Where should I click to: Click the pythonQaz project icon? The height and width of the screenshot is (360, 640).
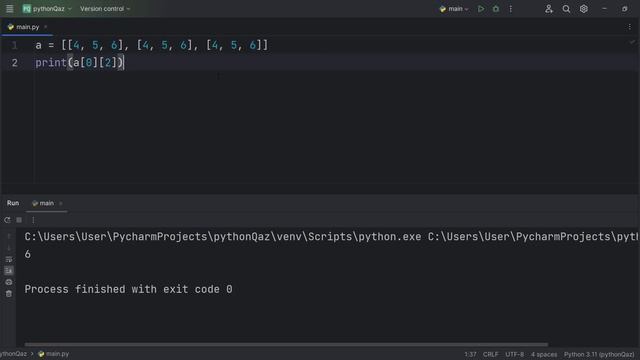[x=27, y=9]
